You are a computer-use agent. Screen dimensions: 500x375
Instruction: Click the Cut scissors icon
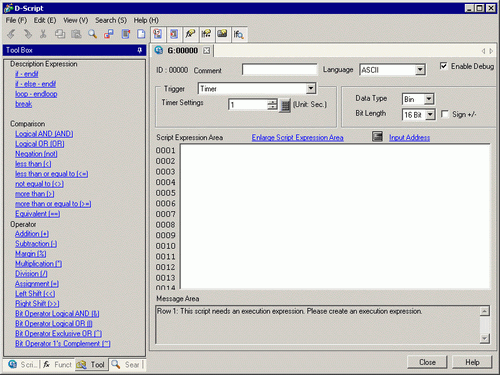tap(43, 34)
